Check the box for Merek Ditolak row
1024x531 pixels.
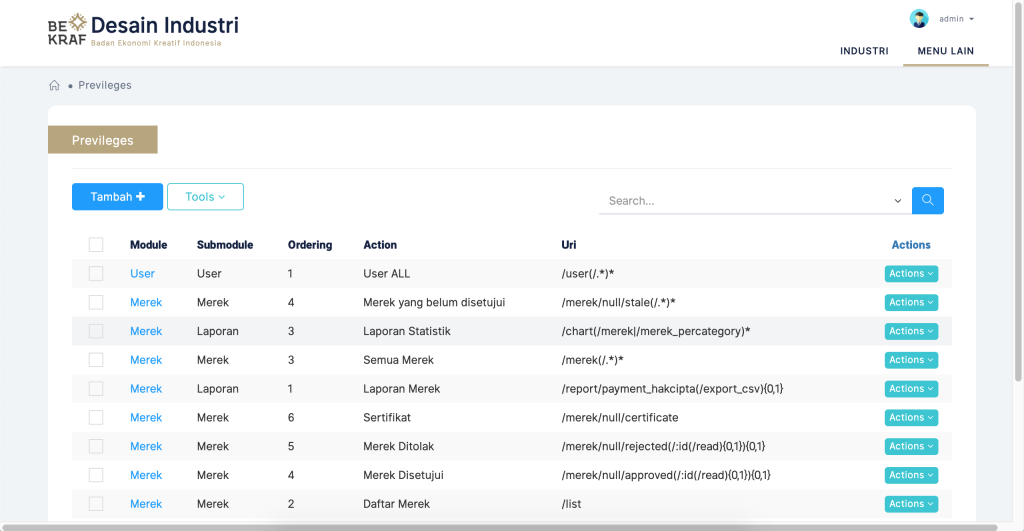pyautogui.click(x=96, y=445)
